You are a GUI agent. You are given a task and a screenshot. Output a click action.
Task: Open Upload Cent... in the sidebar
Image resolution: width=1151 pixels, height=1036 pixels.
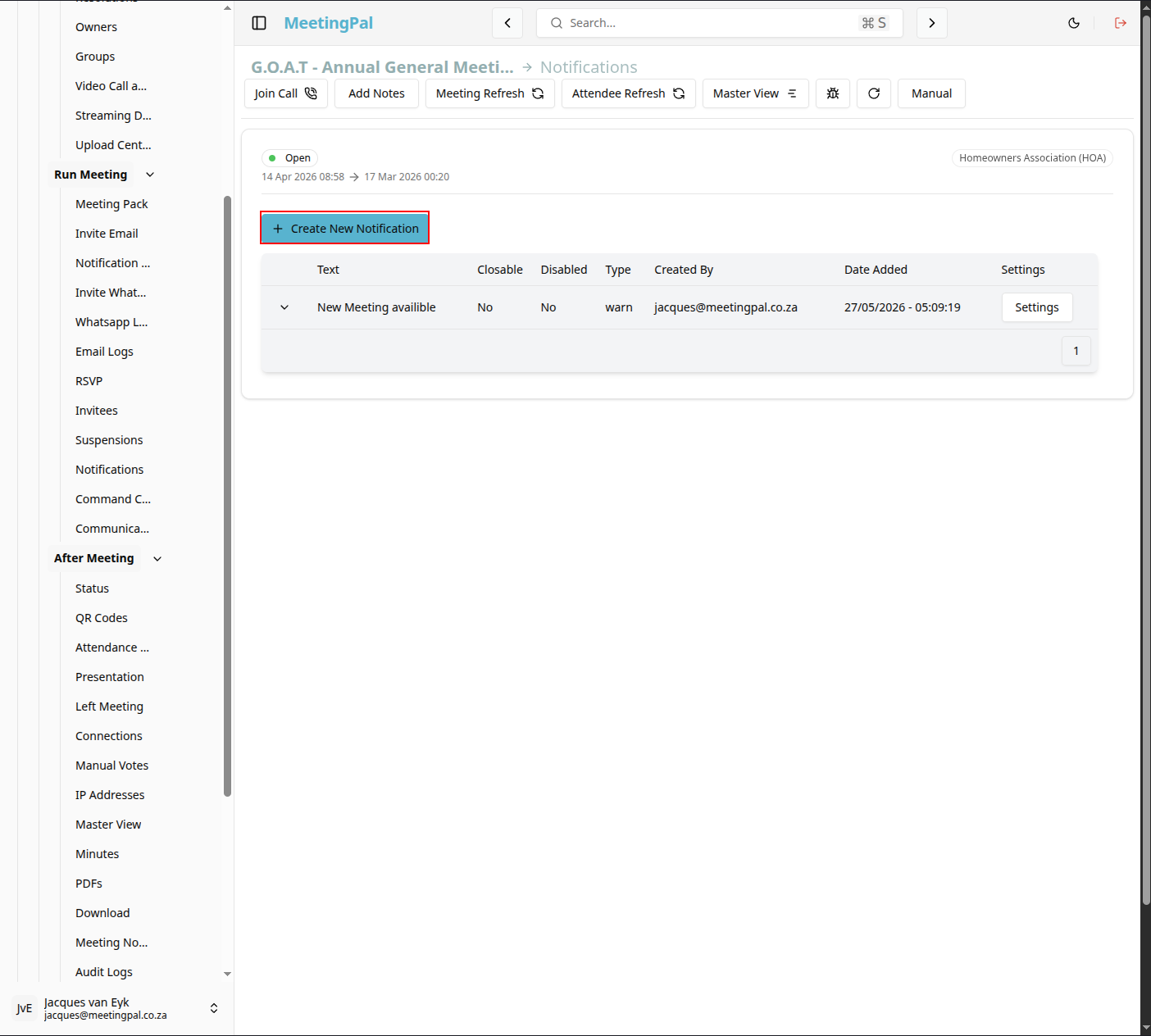tap(113, 145)
